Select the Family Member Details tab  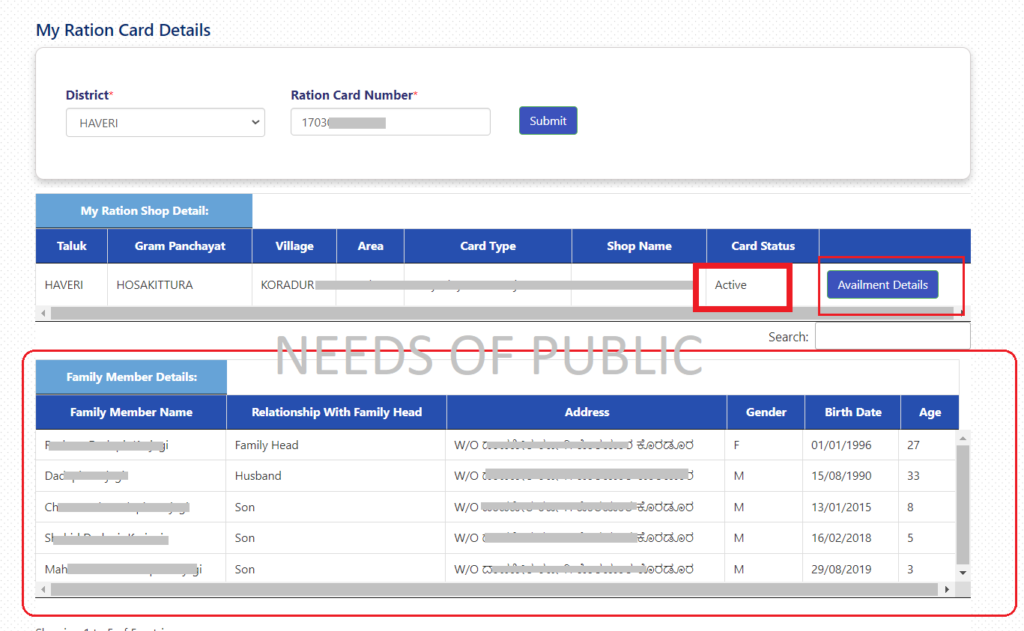131,377
